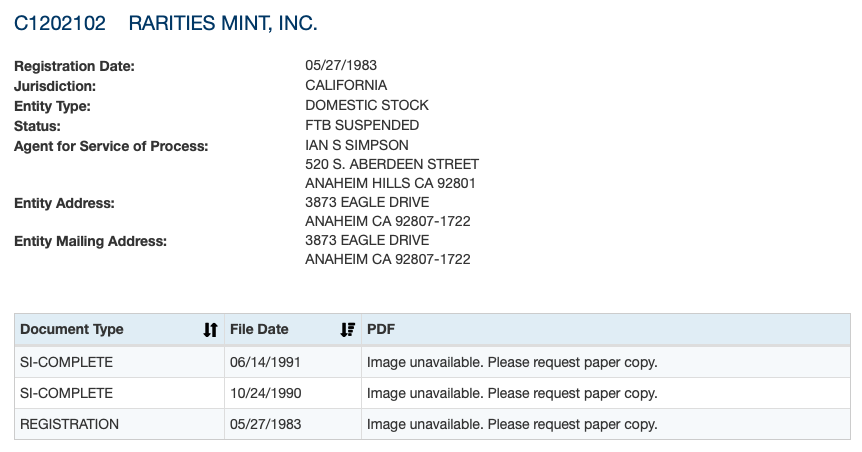
Task: Select the REGISTRATION document row
Action: (x=69, y=424)
